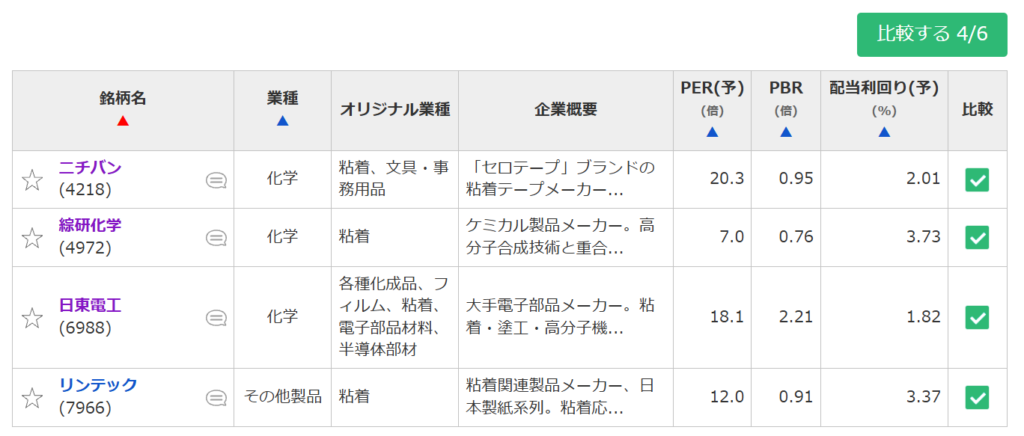The width and height of the screenshot is (1024, 436).
Task: Toggle compare checkbox for 日東電工
Action: (x=977, y=317)
